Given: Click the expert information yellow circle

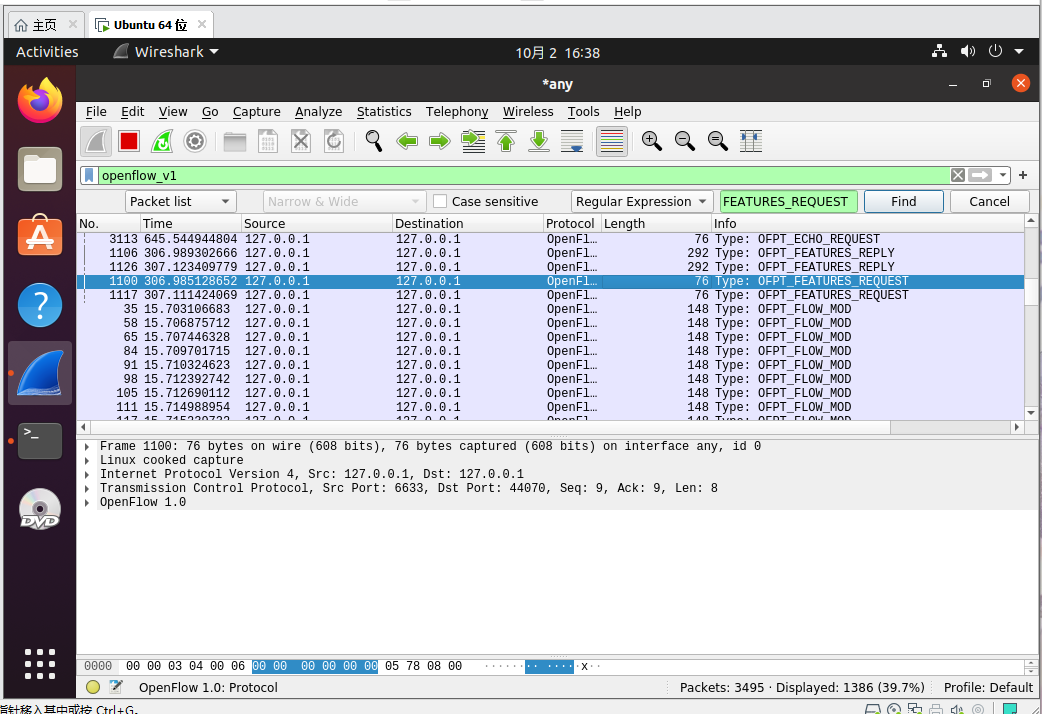Looking at the screenshot, I should [x=93, y=687].
